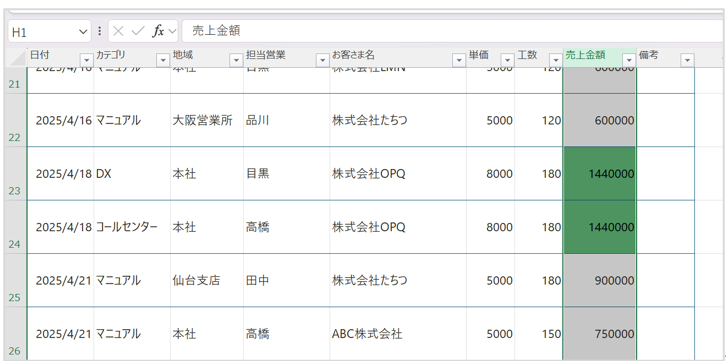Click 2025/4/21 date in row 25
The height and width of the screenshot is (361, 726).
pyautogui.click(x=61, y=280)
